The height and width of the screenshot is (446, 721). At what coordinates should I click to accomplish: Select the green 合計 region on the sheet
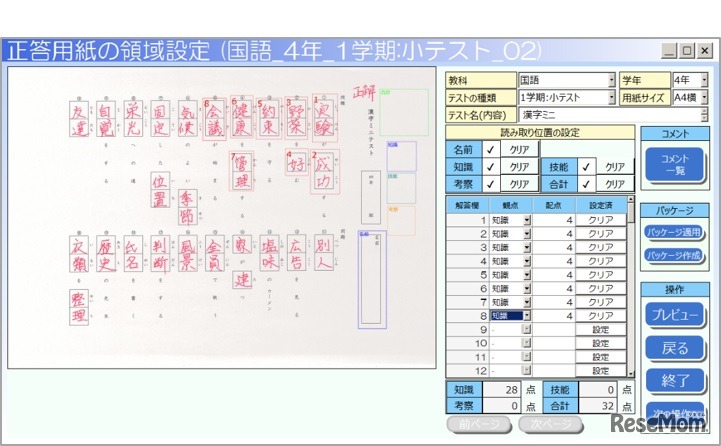pyautogui.click(x=404, y=112)
